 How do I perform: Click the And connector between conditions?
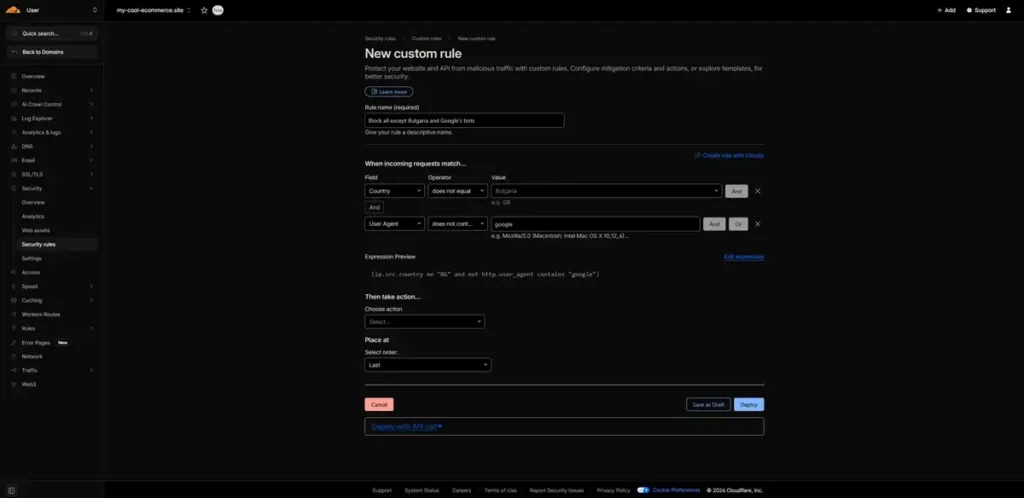(x=374, y=207)
